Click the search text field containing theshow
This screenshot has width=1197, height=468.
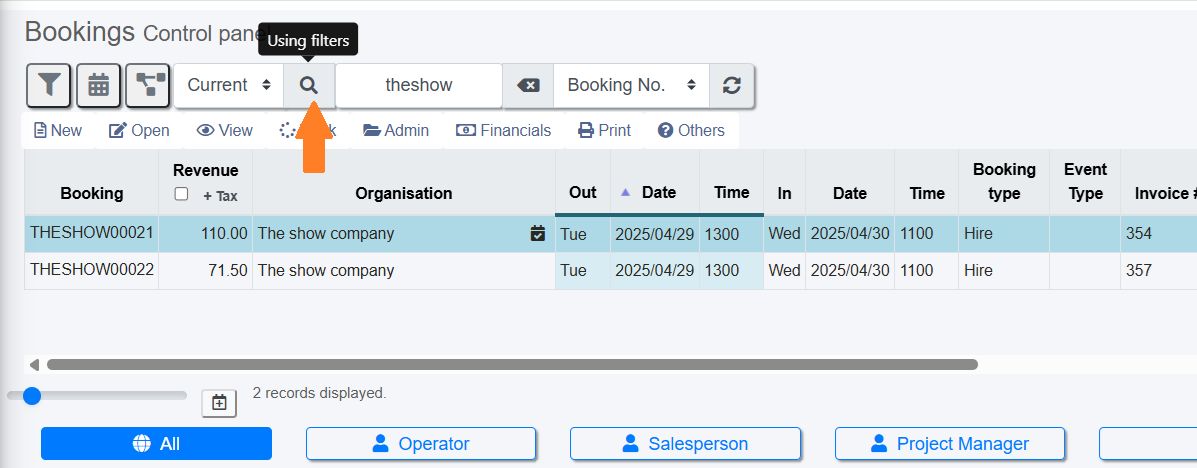pos(419,86)
